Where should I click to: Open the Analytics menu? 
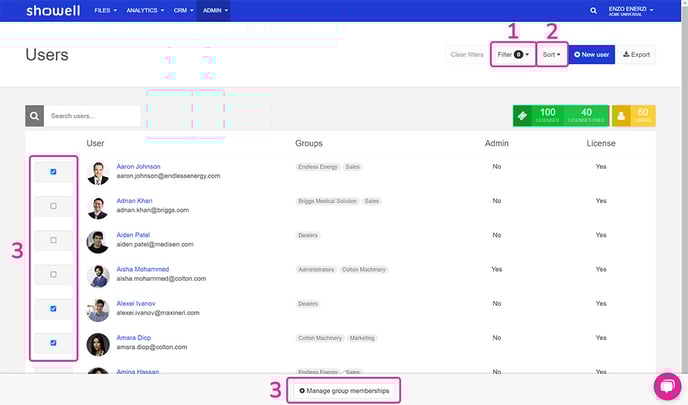(145, 10)
